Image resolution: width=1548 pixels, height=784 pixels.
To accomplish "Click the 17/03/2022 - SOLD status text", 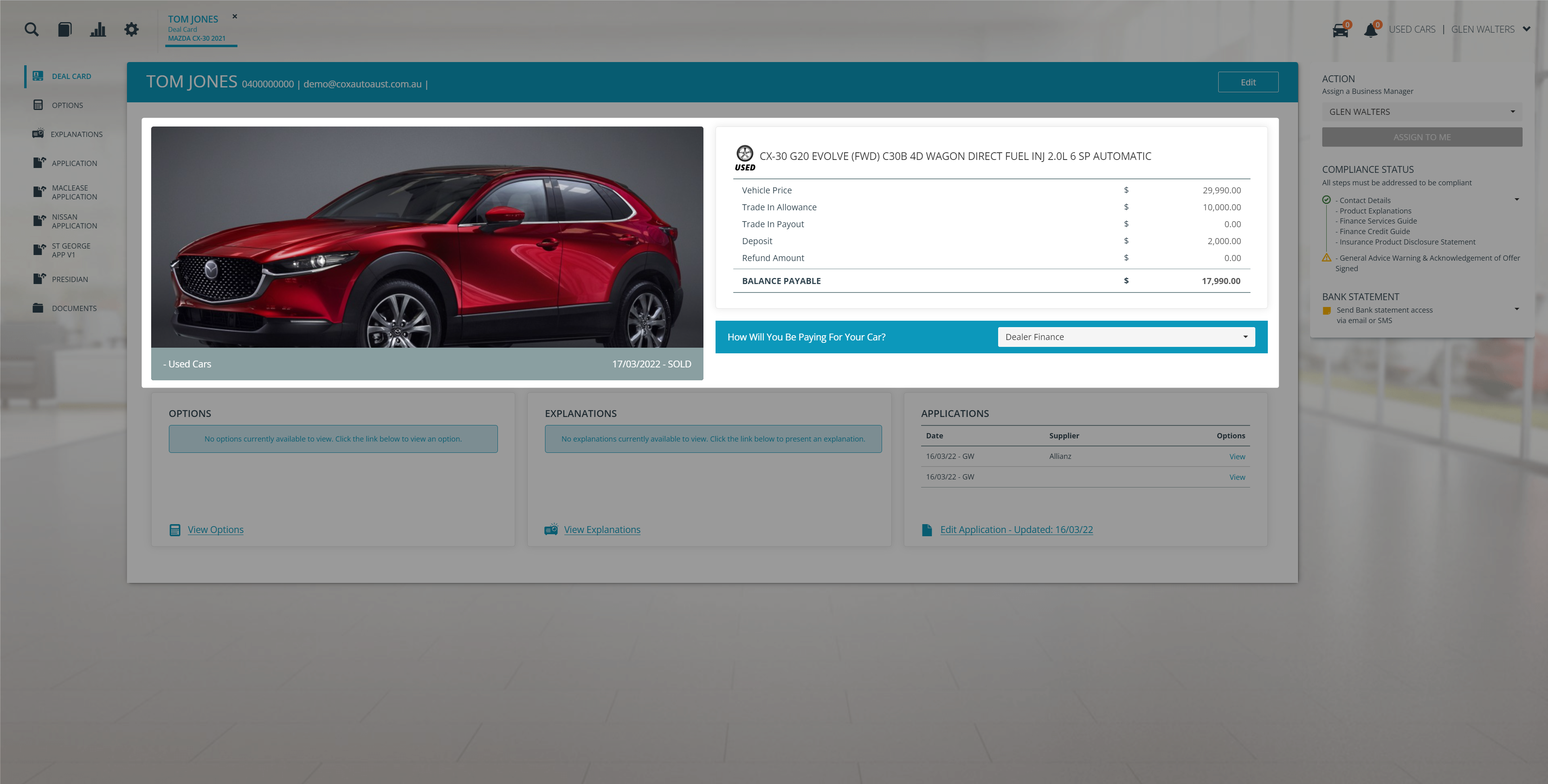I will tap(651, 364).
